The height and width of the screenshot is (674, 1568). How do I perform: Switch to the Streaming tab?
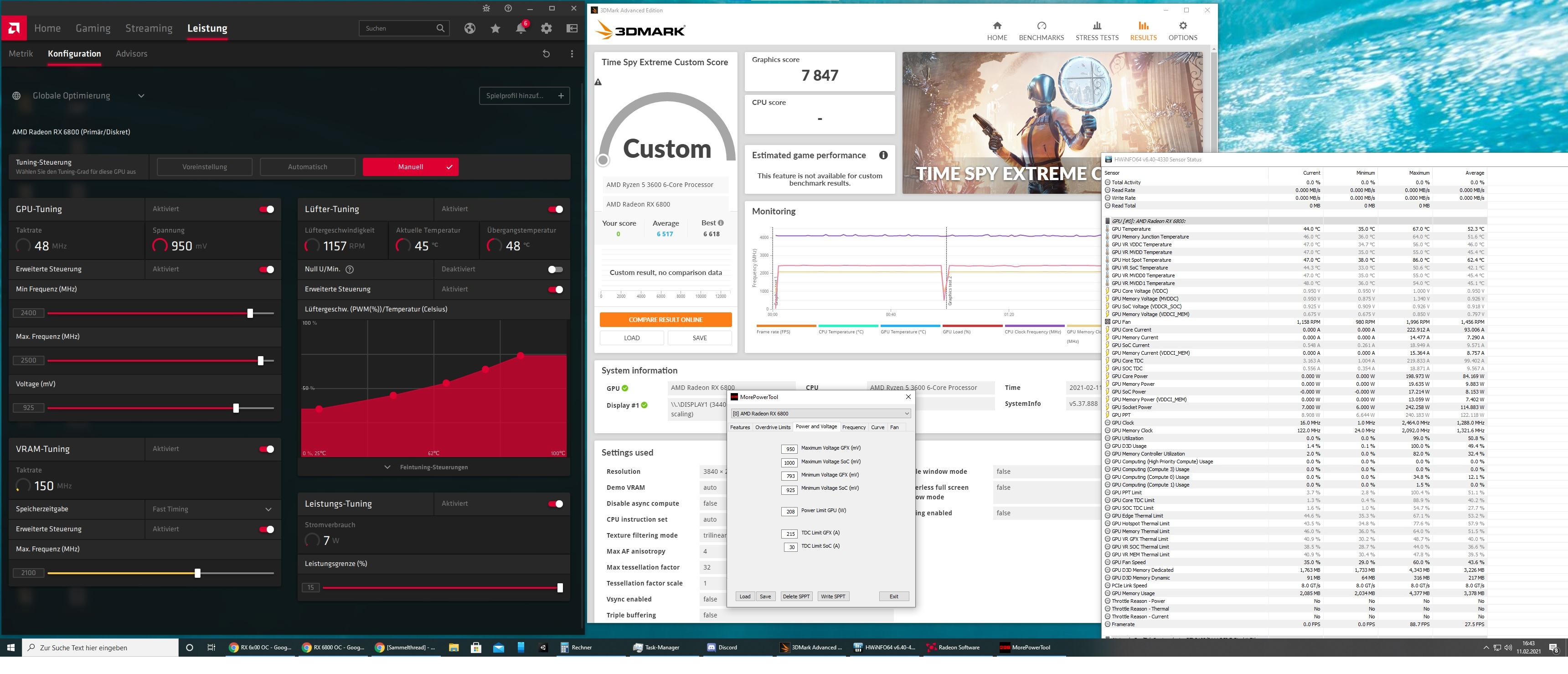[149, 28]
